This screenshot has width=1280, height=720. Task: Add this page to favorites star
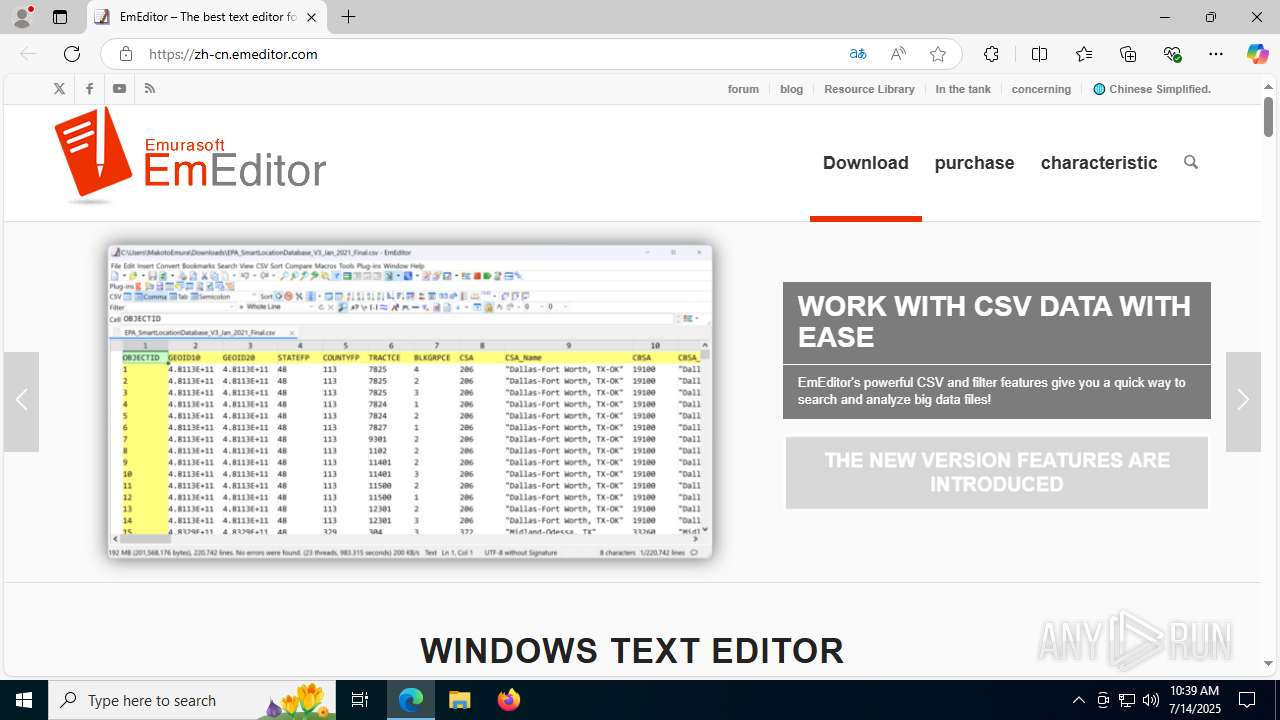click(x=938, y=54)
